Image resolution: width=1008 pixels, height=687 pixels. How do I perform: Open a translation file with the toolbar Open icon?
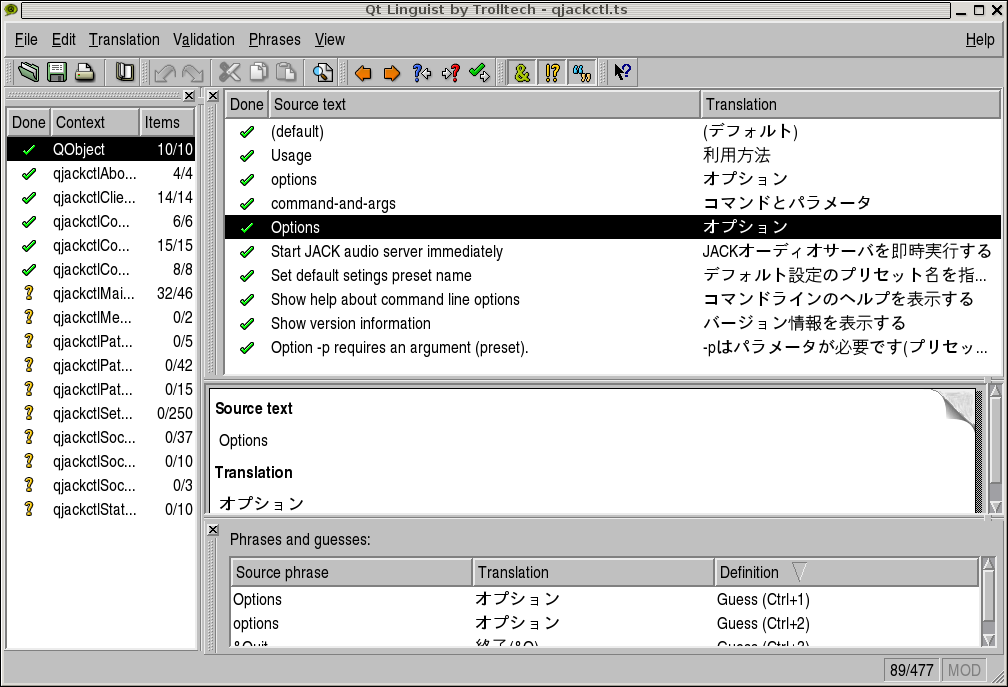tap(28, 72)
